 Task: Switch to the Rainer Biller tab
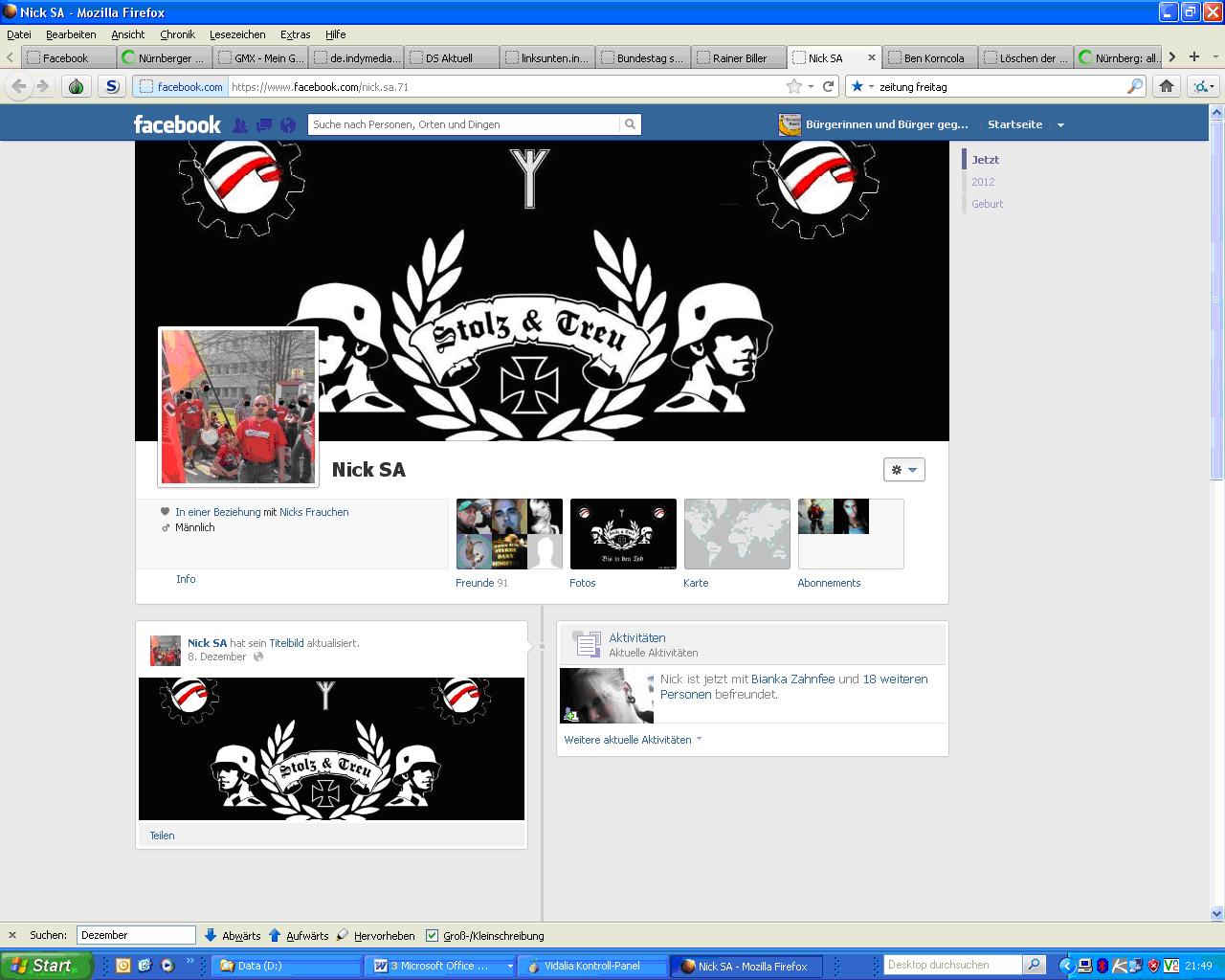pyautogui.click(x=739, y=57)
